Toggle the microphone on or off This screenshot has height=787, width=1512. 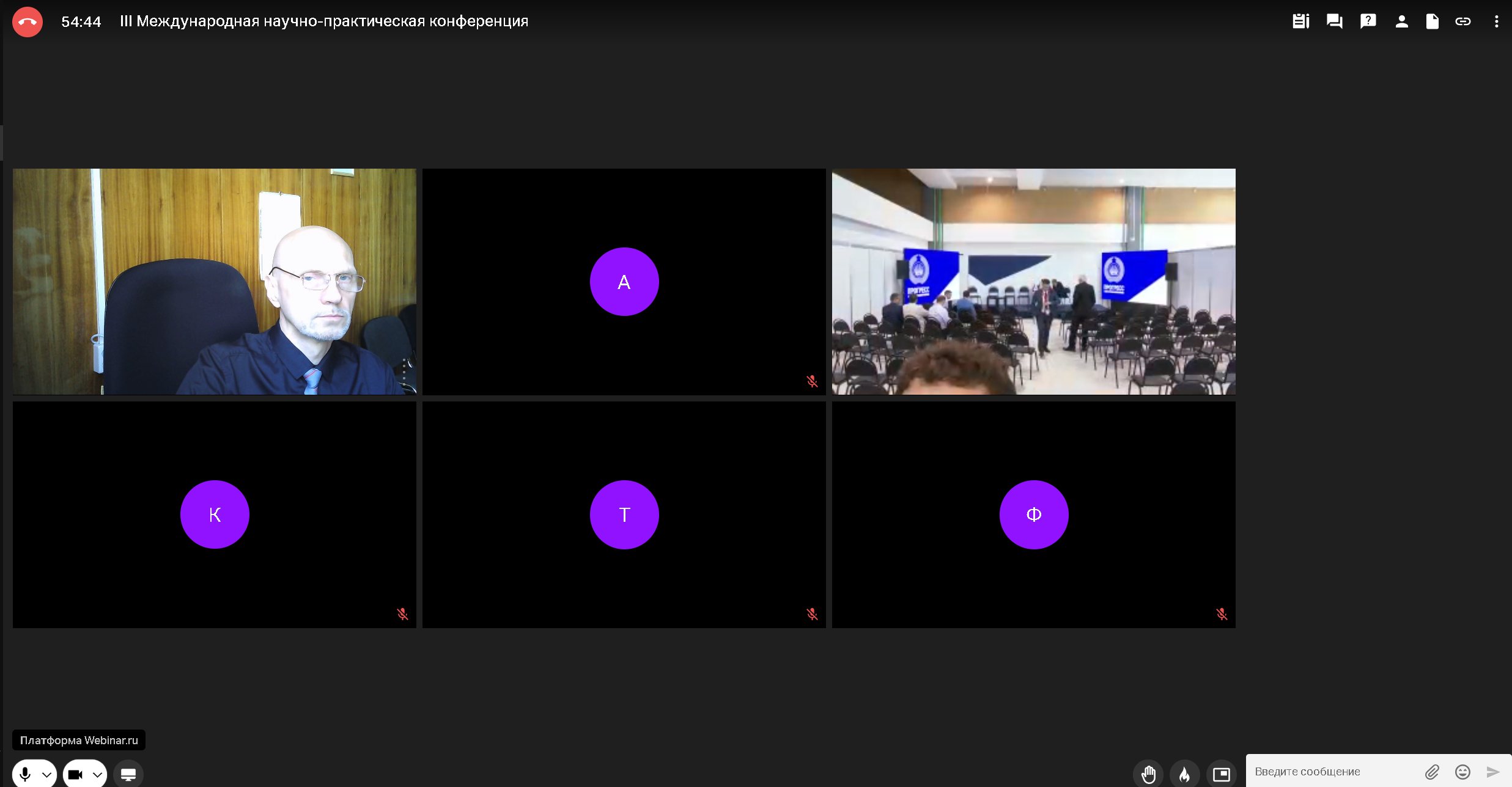(x=25, y=774)
